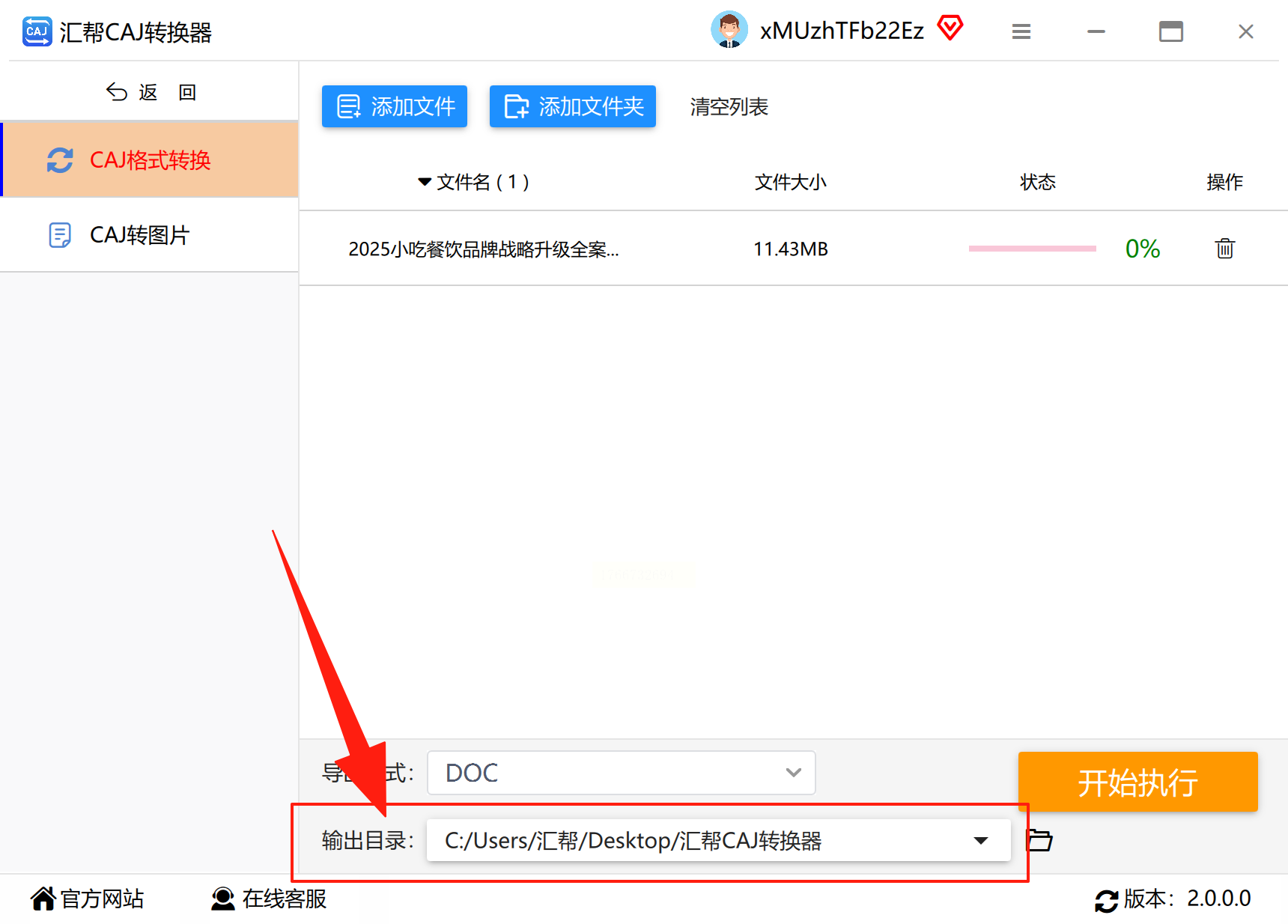Click the 0% status value
1288x924 pixels.
click(x=1143, y=249)
